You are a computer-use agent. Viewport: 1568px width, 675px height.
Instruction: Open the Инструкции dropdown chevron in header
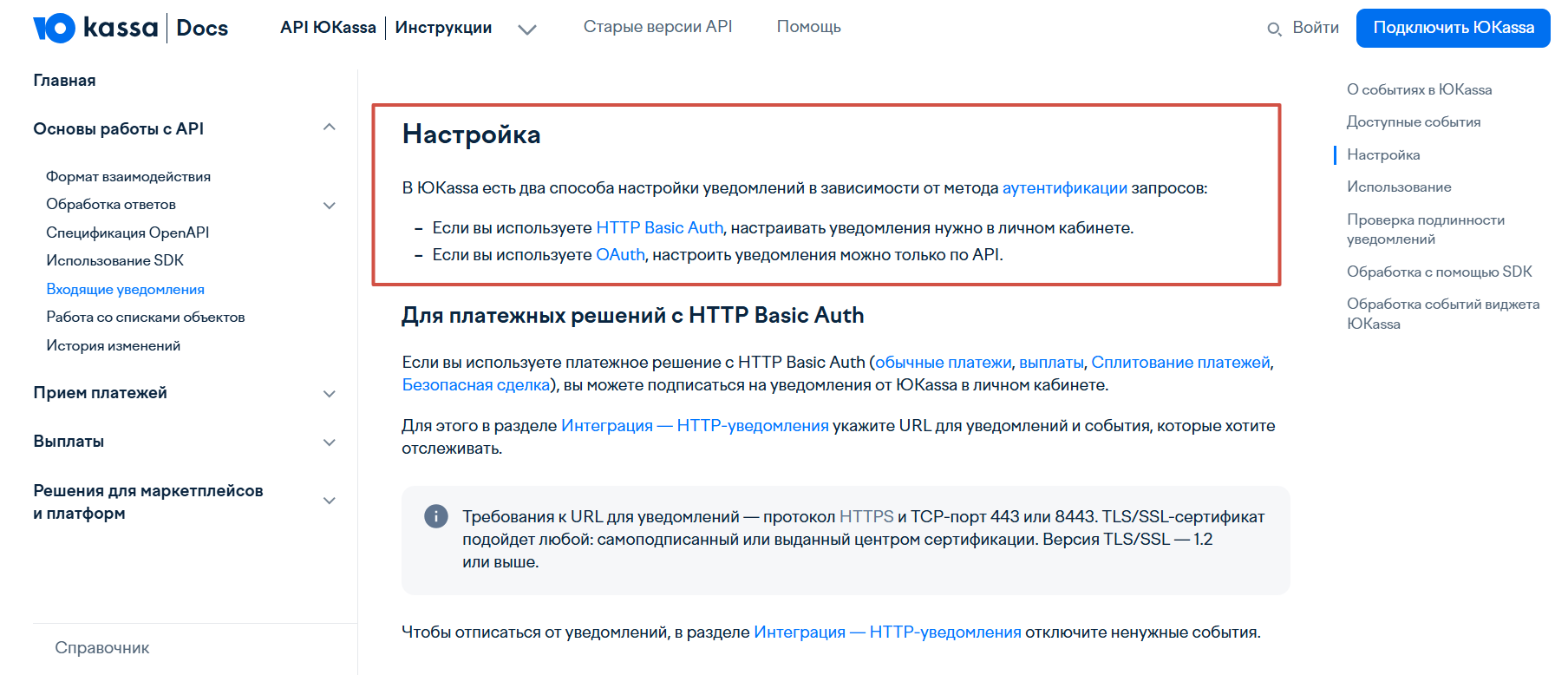point(526,29)
